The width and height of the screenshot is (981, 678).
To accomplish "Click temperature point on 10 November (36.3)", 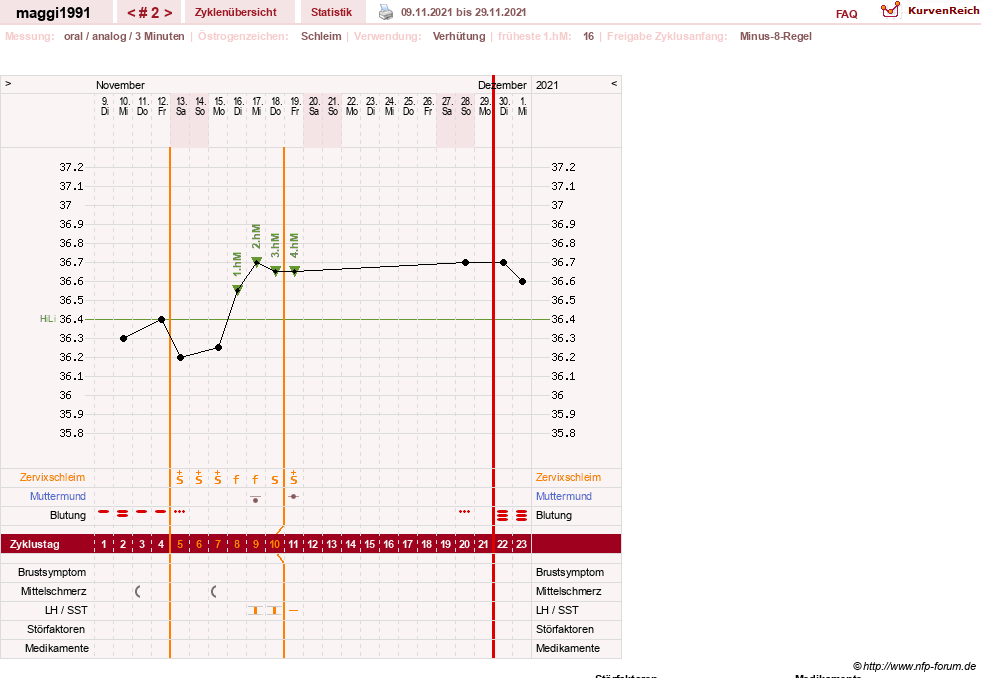I will coord(123,338).
